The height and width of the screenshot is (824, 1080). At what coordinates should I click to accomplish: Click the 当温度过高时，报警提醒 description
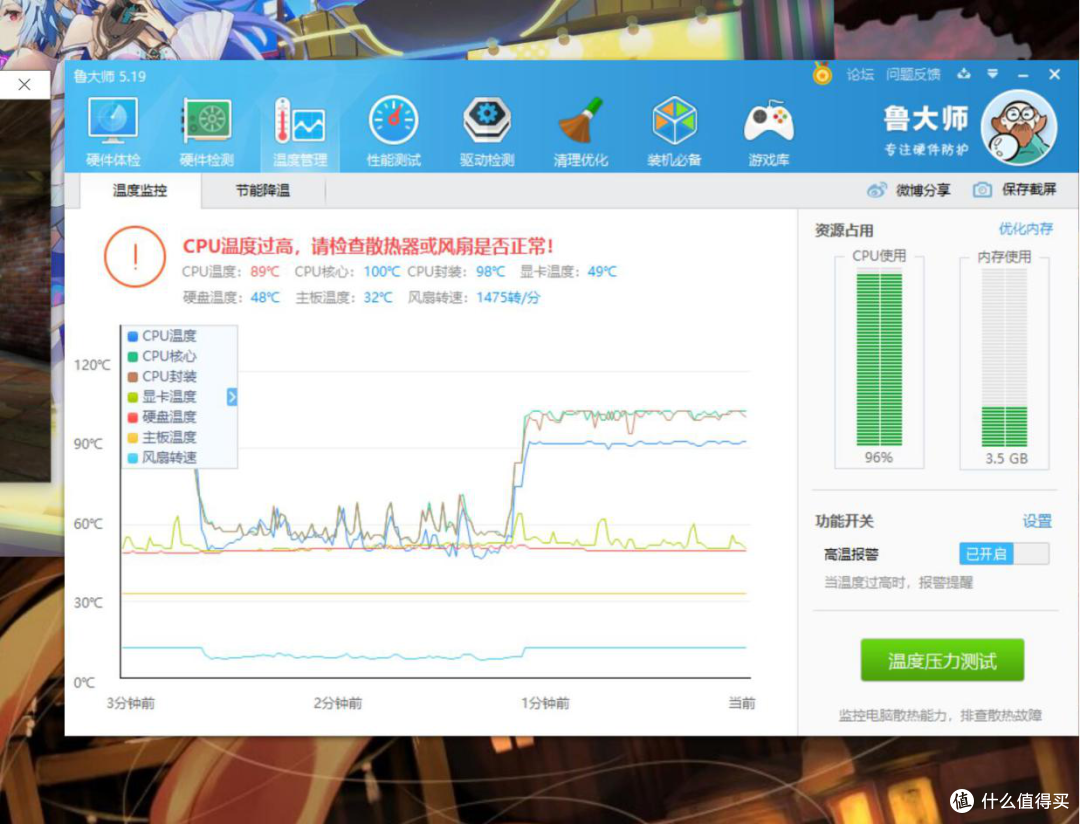898,583
